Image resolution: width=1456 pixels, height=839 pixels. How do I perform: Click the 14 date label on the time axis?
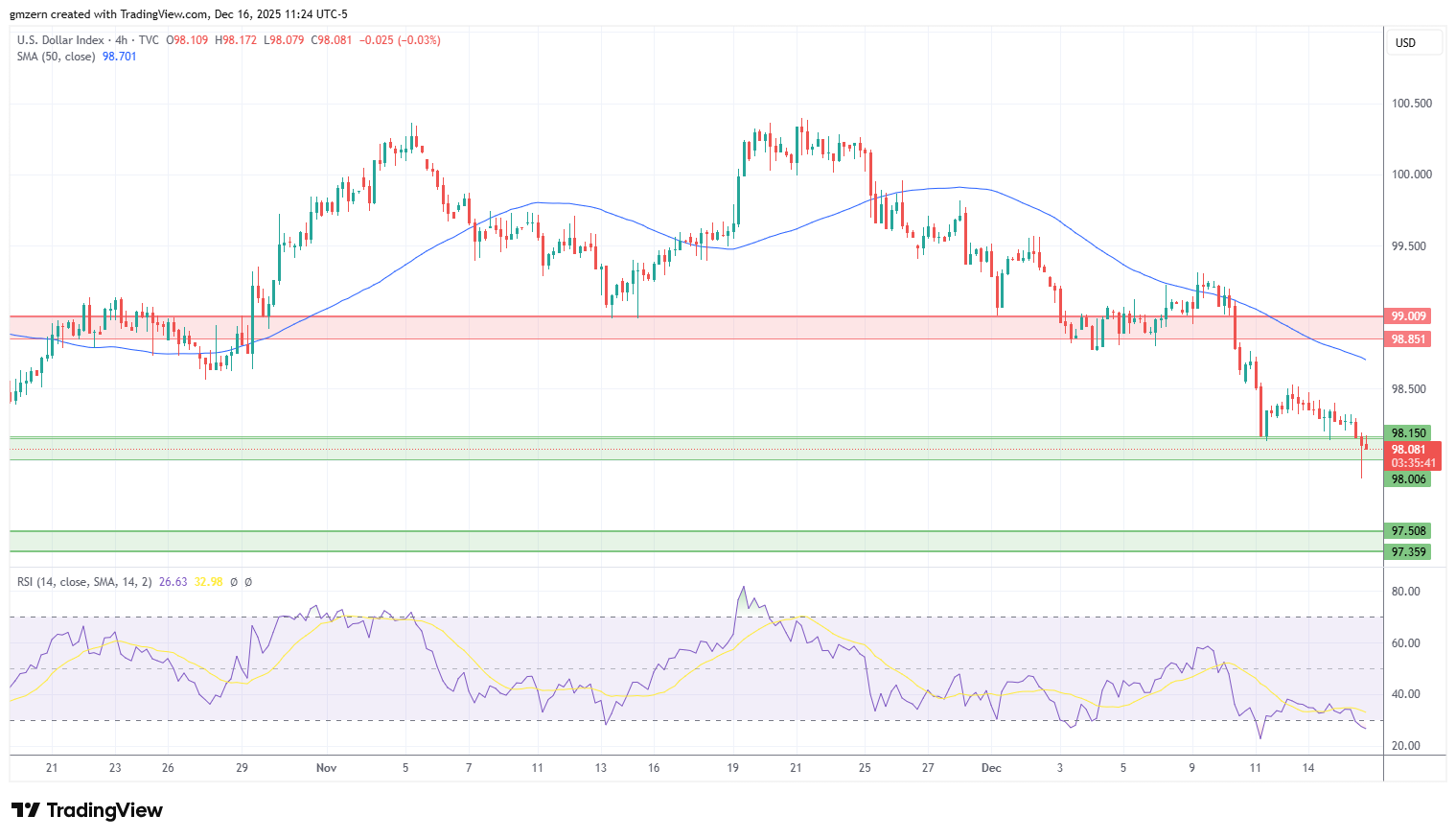click(x=1308, y=768)
